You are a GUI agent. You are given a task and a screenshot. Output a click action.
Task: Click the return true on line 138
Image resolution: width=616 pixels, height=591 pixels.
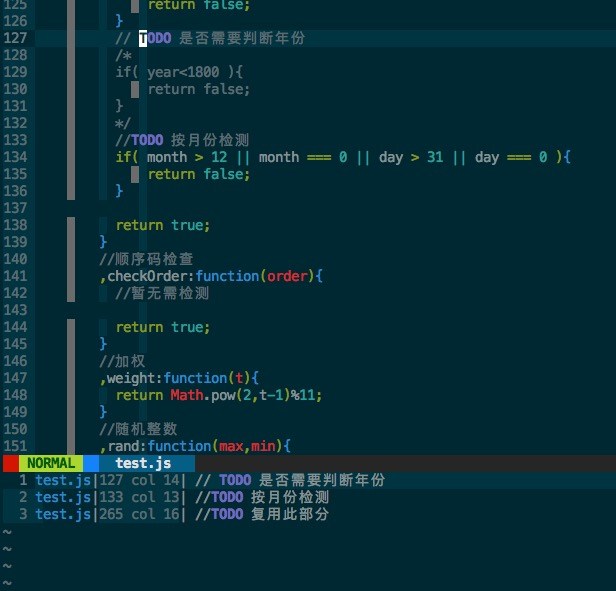(163, 225)
